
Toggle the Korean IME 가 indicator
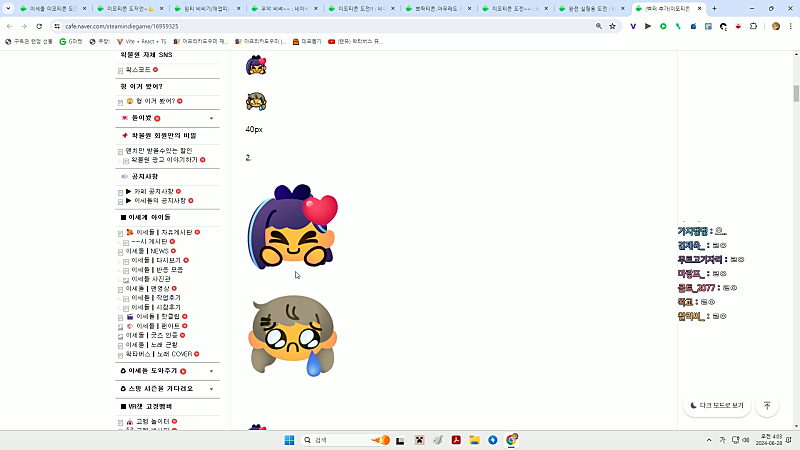[722, 440]
